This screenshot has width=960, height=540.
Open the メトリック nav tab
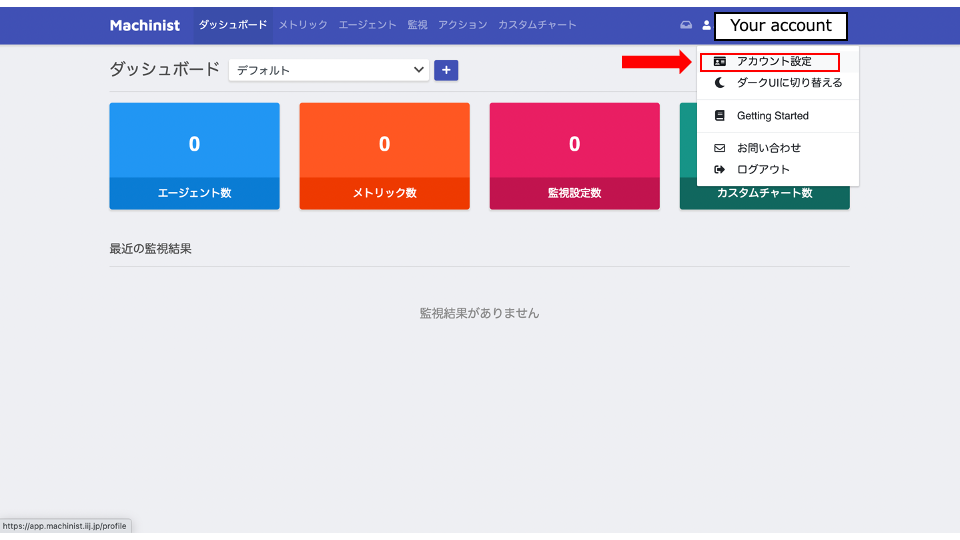[x=303, y=25]
